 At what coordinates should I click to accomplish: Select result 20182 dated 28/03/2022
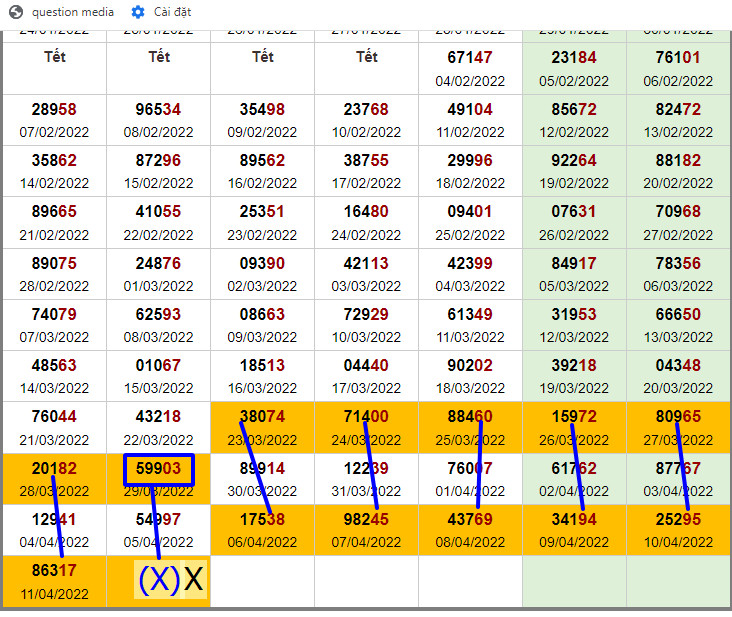(54, 478)
